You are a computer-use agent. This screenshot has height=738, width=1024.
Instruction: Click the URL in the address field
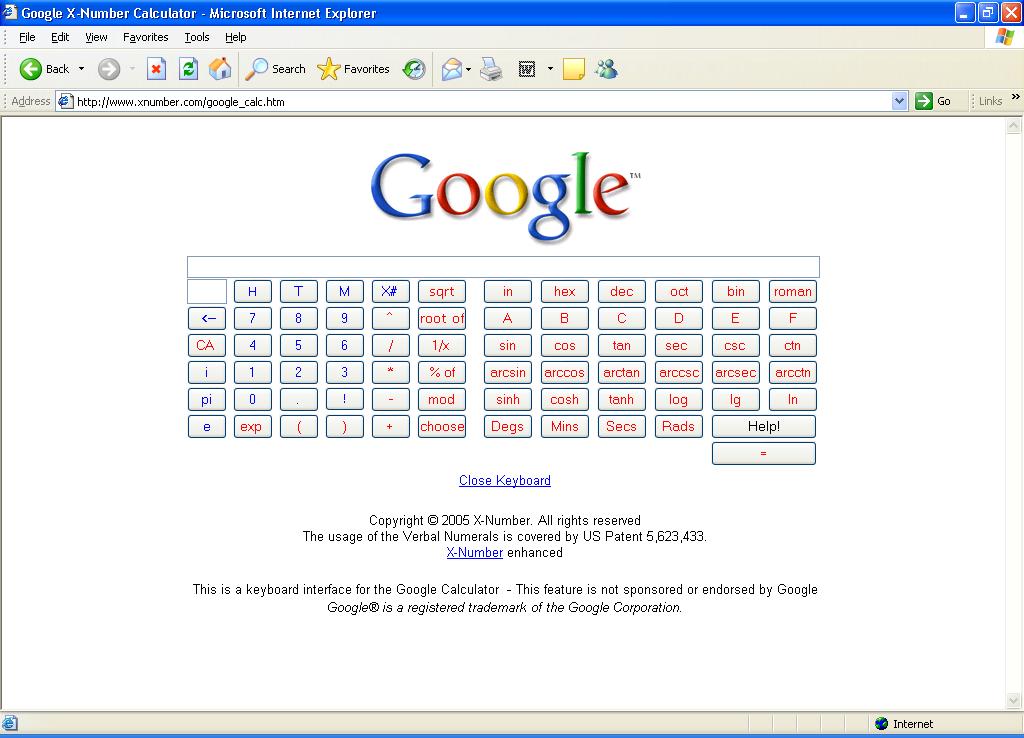coord(181,102)
